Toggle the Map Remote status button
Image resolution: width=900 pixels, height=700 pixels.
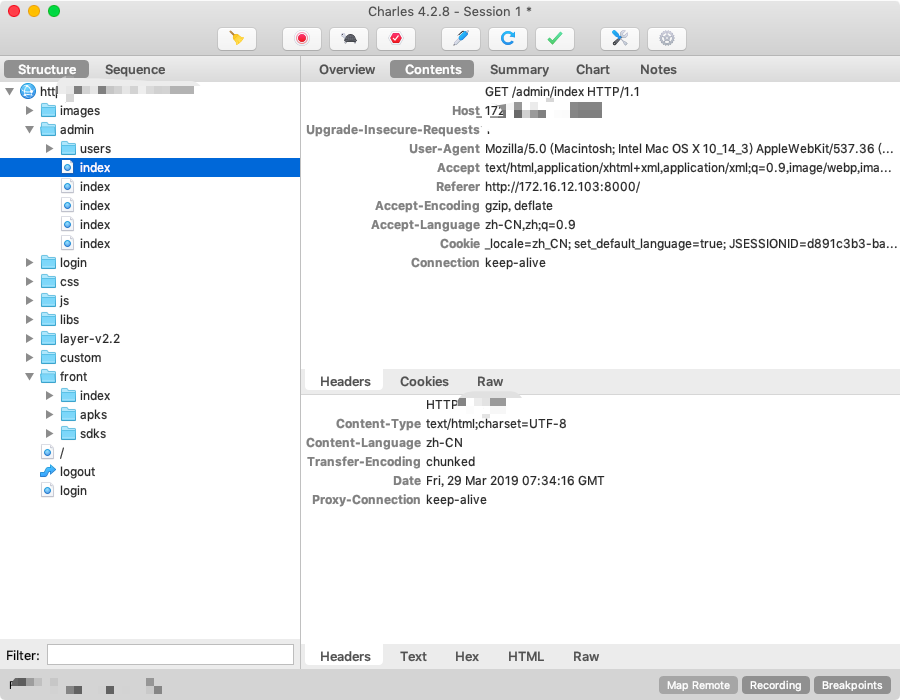(x=698, y=685)
